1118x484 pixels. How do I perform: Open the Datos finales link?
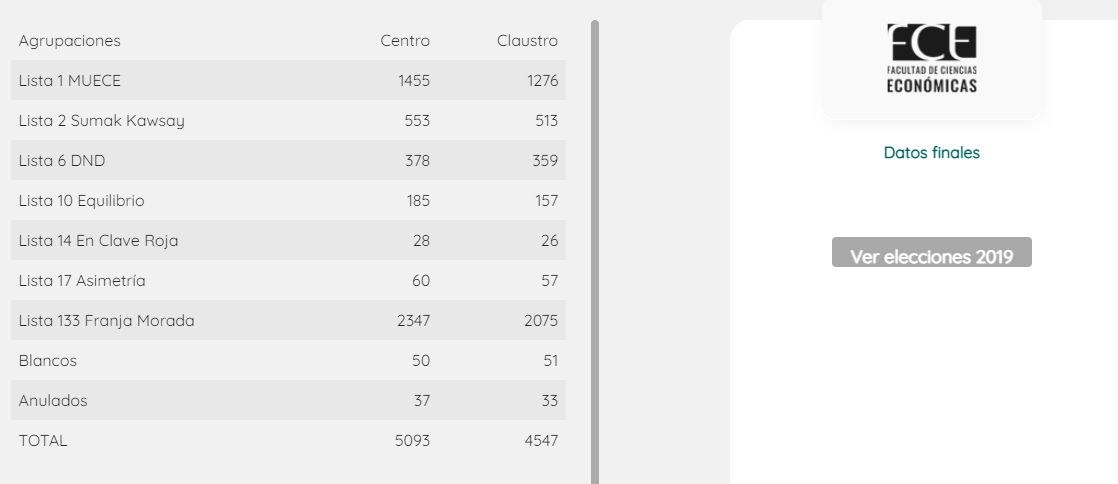931,153
